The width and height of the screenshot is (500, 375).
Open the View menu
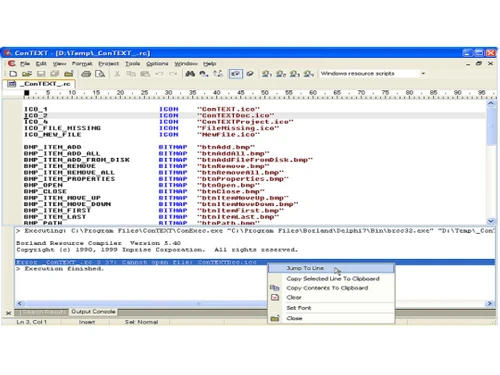[x=59, y=63]
